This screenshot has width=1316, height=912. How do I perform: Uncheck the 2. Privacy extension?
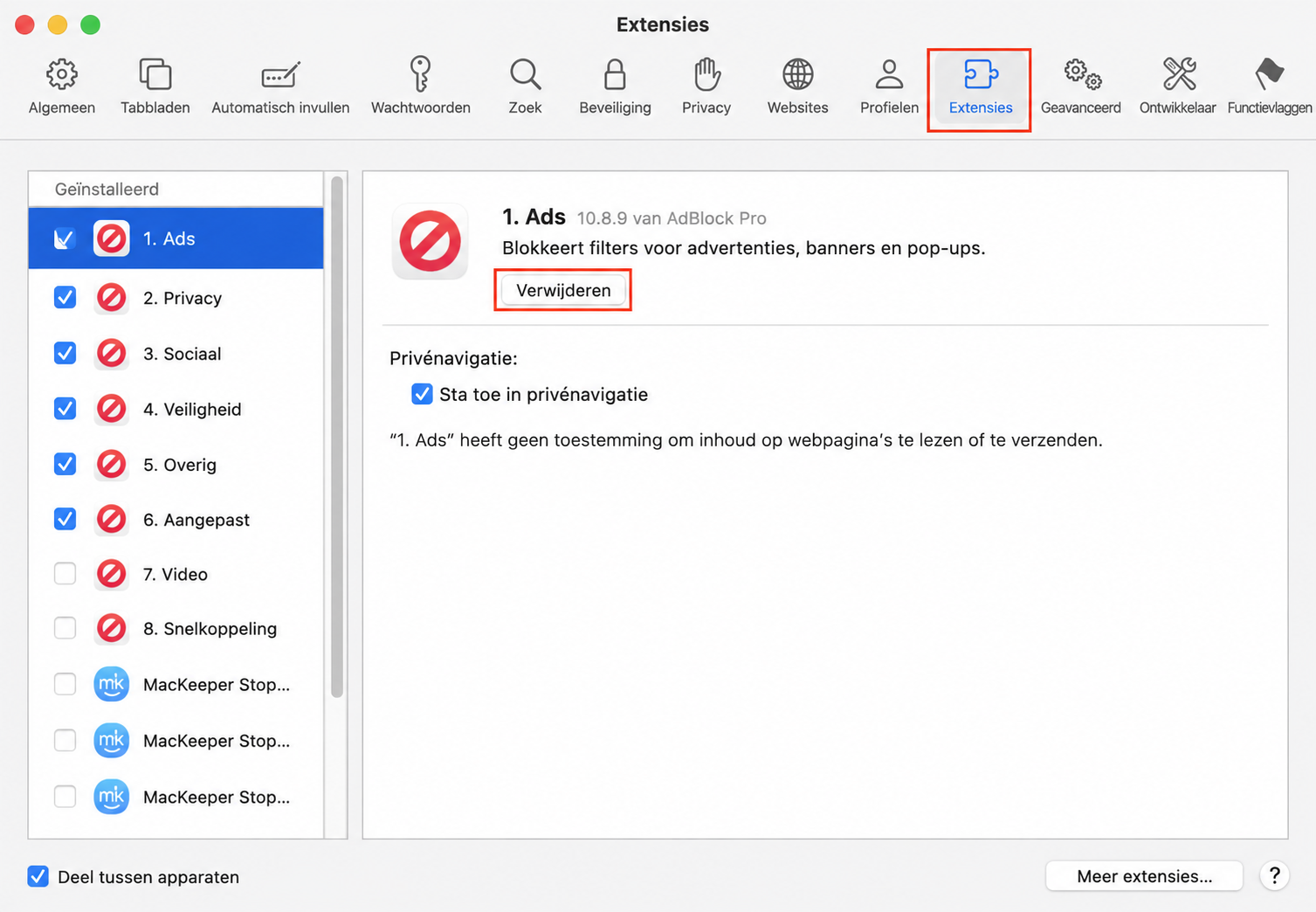point(65,298)
